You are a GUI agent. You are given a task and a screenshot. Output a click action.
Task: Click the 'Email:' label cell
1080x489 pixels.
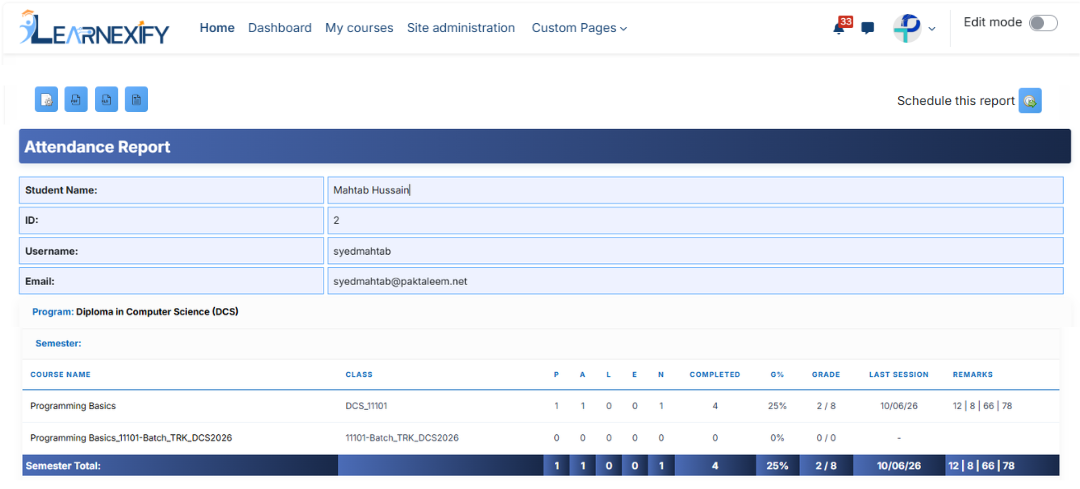[x=172, y=282]
